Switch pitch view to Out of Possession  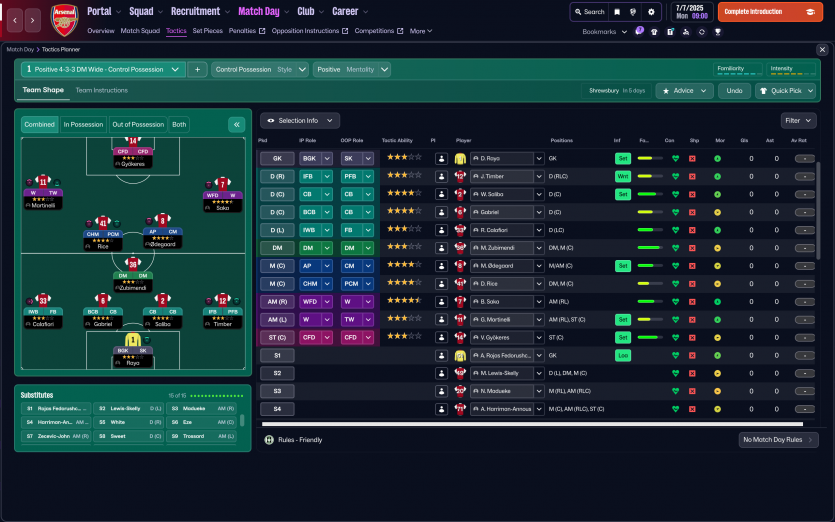pos(137,125)
